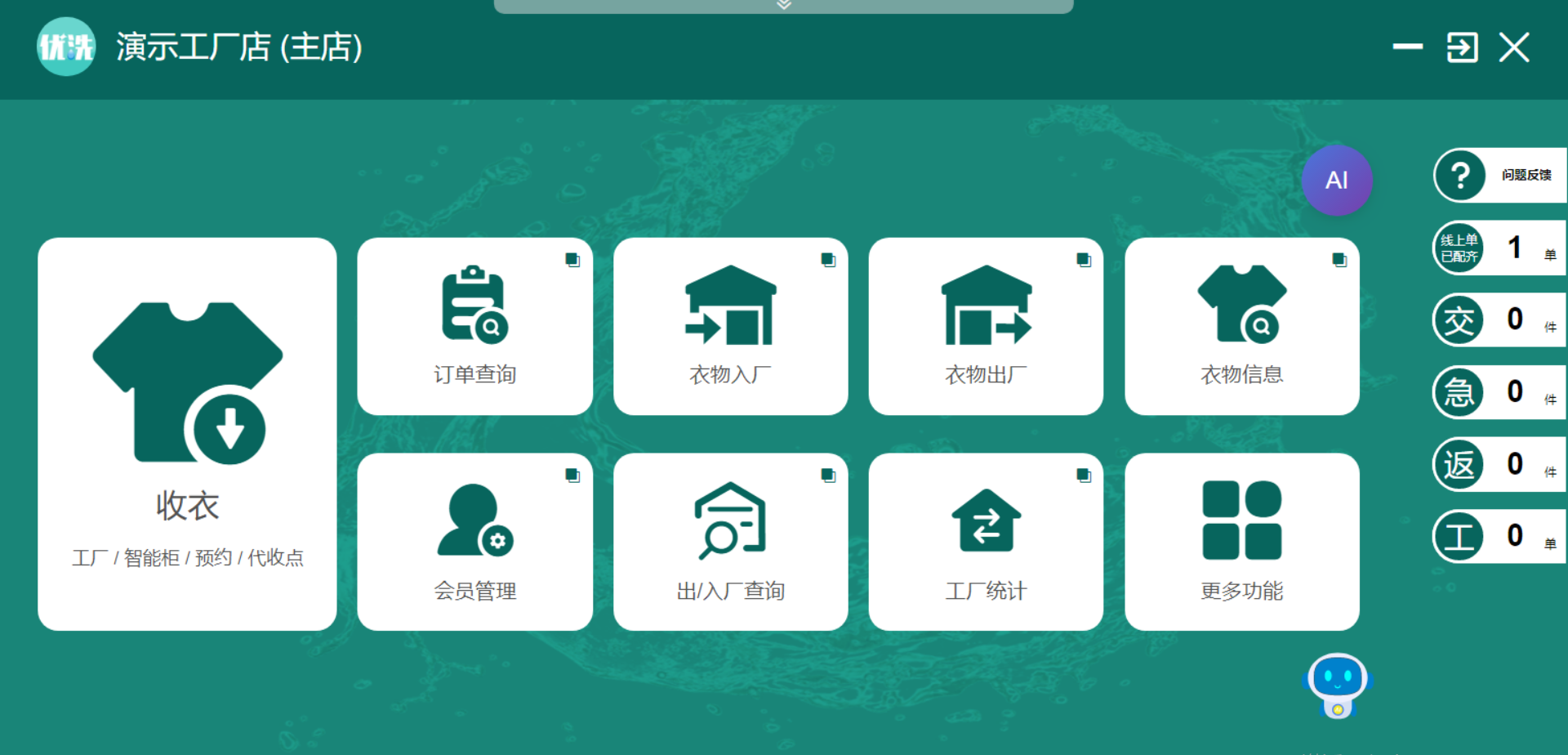1568x755 pixels.
Task: Click the 急 urgent items counter
Action: click(x=1500, y=392)
